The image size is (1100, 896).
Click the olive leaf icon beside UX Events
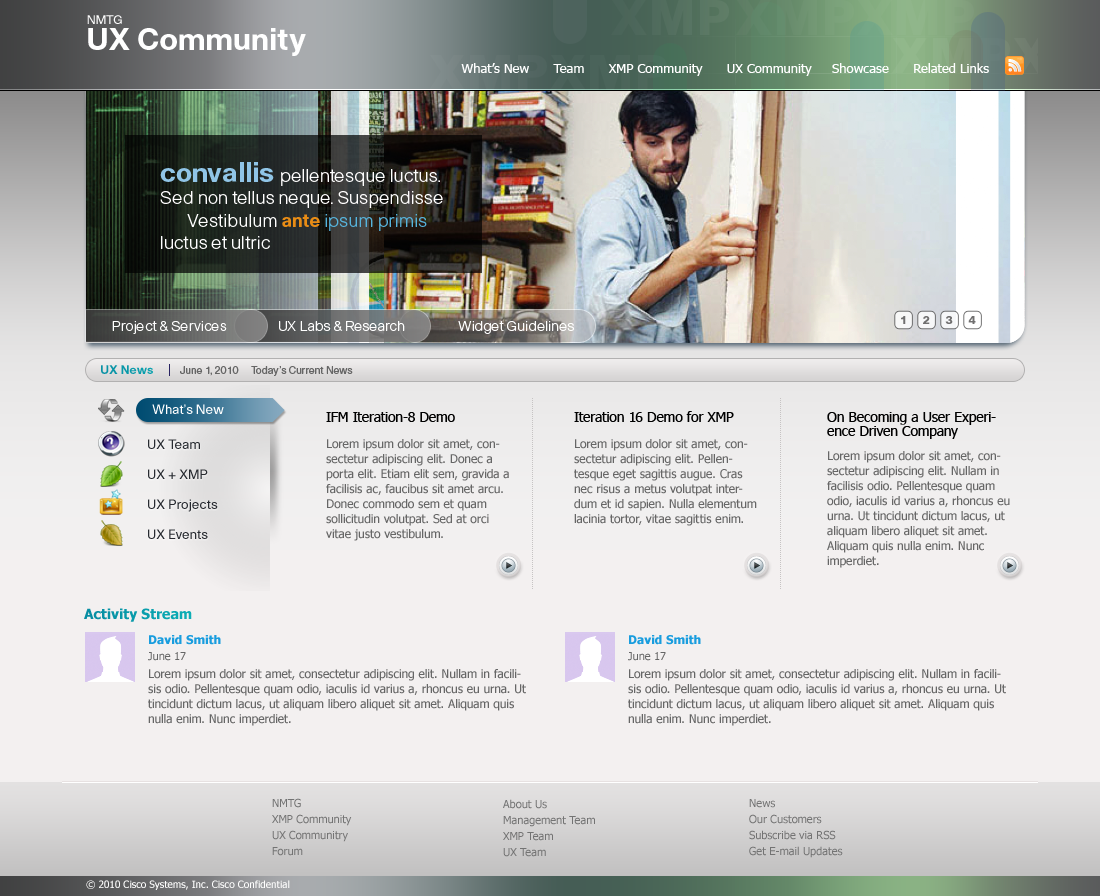point(111,534)
